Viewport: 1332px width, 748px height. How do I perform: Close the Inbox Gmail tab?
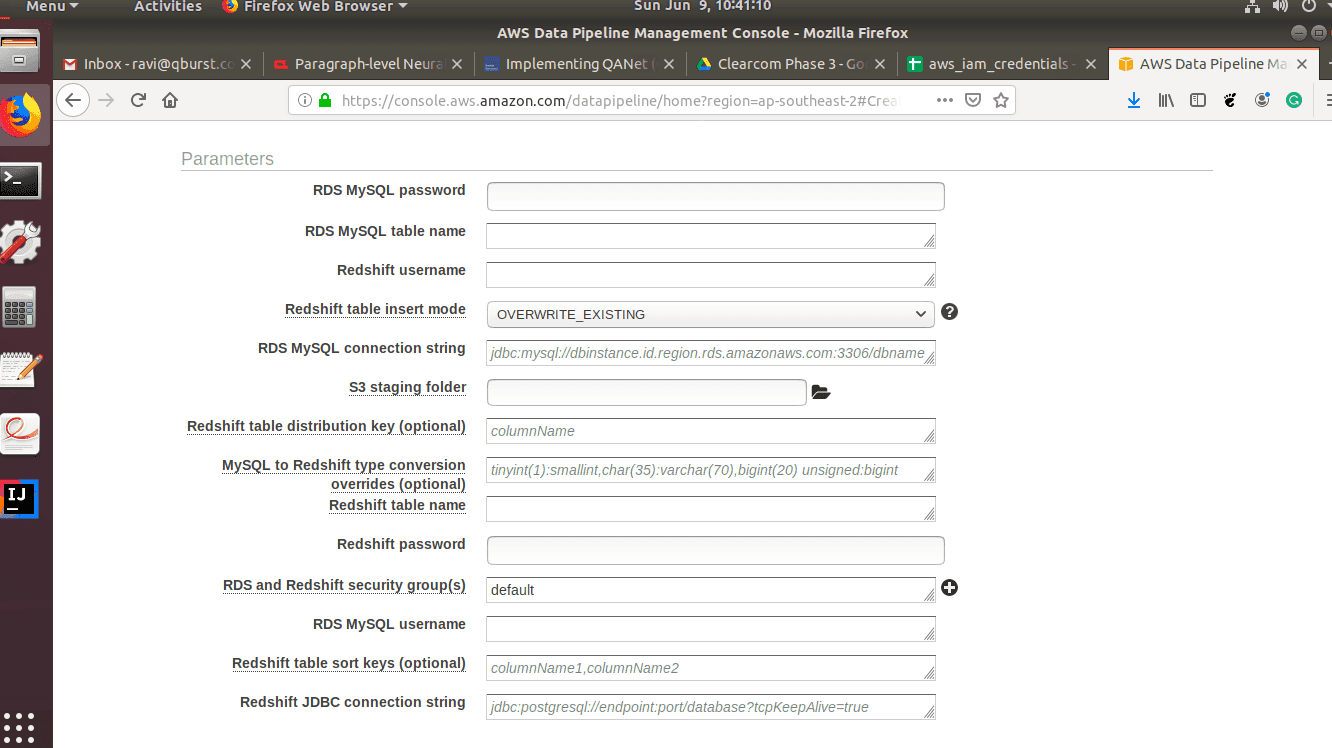click(x=247, y=64)
